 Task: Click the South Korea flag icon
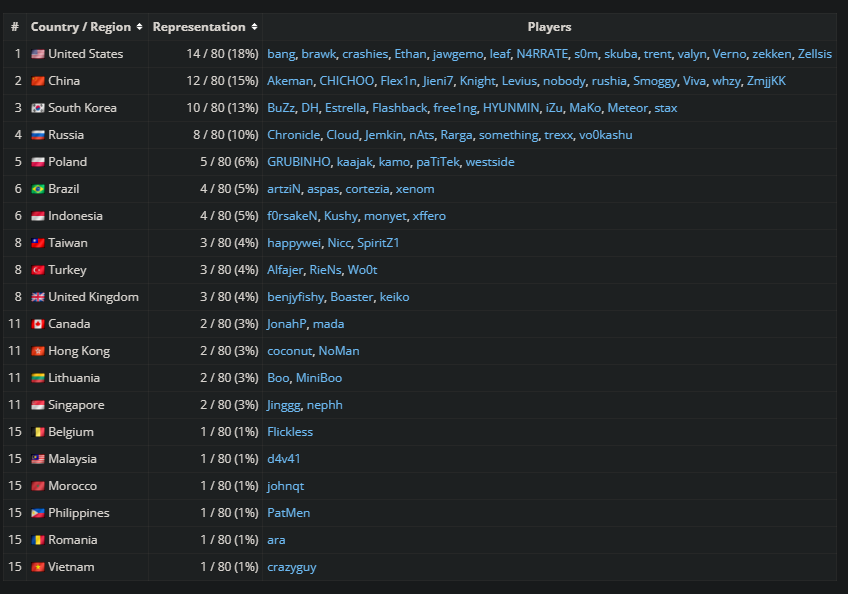click(x=38, y=108)
